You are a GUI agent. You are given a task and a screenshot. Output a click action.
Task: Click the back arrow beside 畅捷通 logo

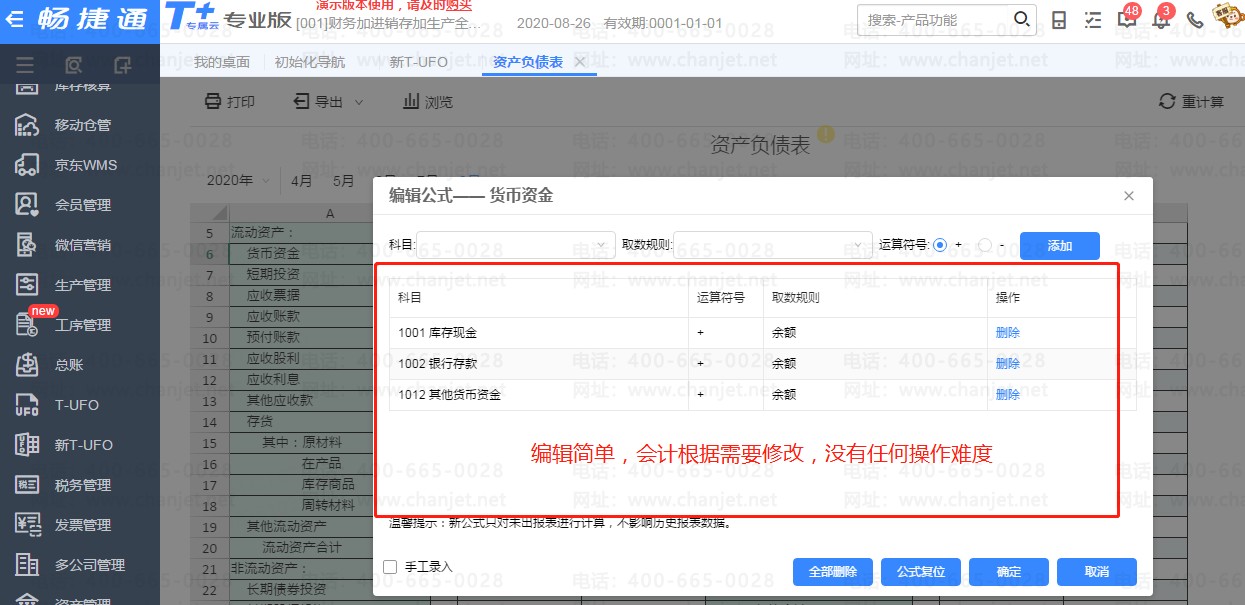point(14,20)
